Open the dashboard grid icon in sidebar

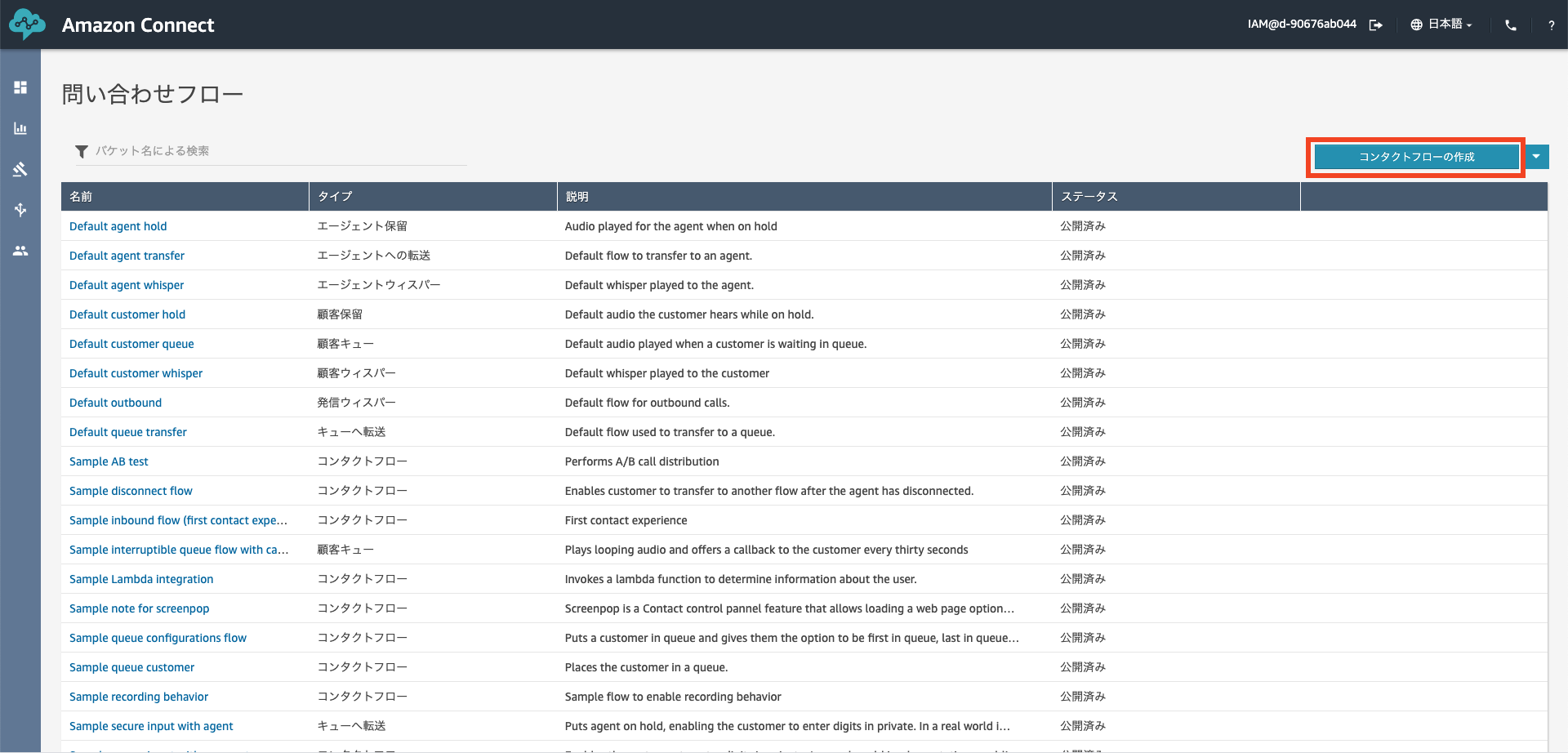pyautogui.click(x=20, y=87)
